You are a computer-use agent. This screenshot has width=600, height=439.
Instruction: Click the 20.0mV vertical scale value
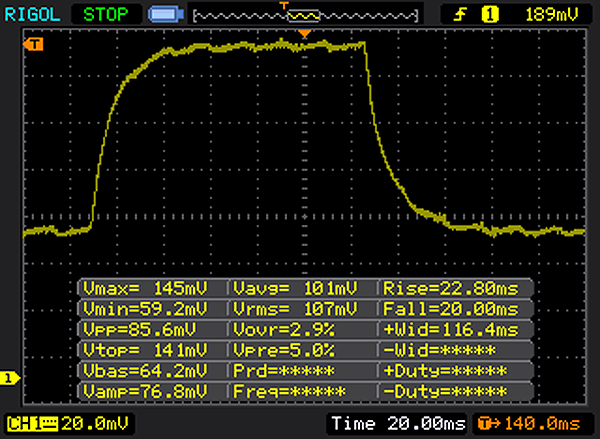(95, 424)
